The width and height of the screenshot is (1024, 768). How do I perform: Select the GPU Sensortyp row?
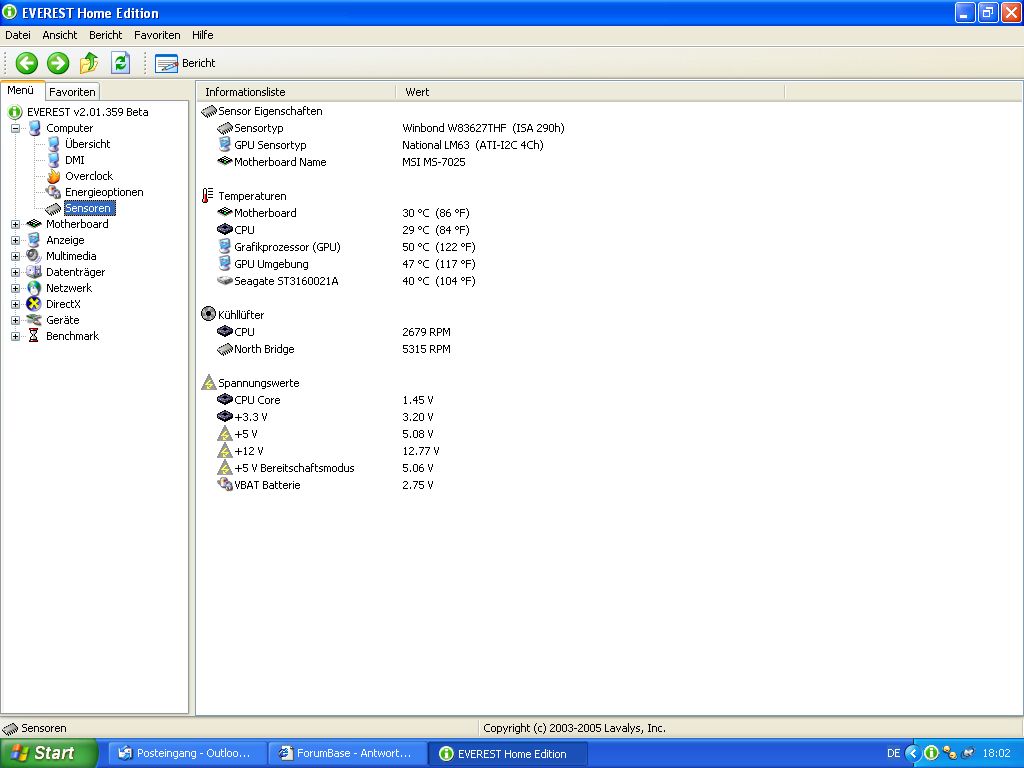pos(379,146)
